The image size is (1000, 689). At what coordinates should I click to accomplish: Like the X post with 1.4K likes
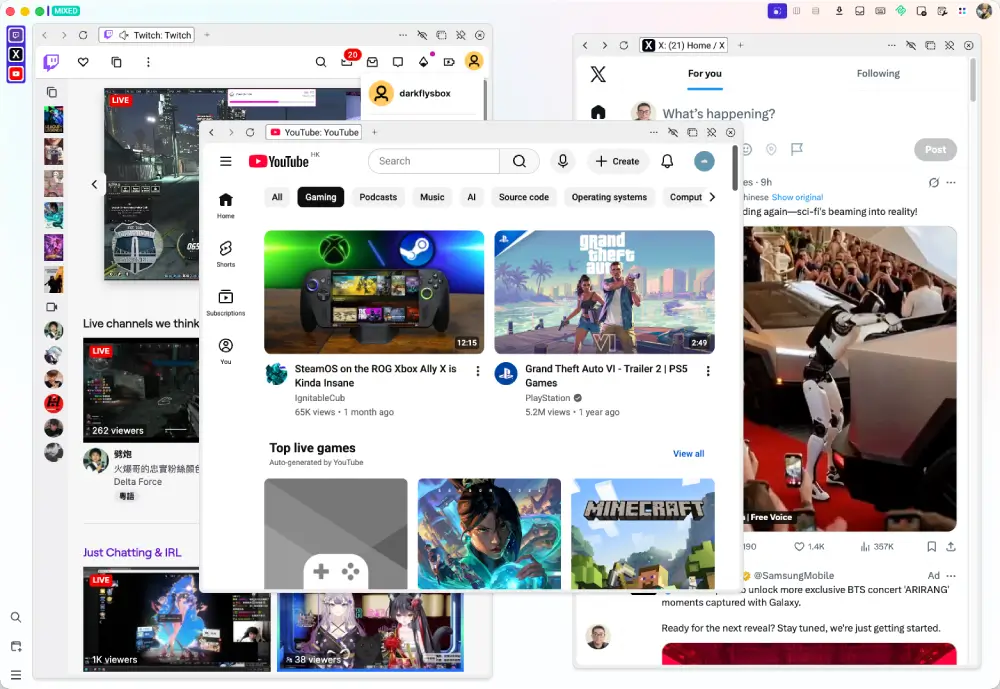pyautogui.click(x=809, y=547)
